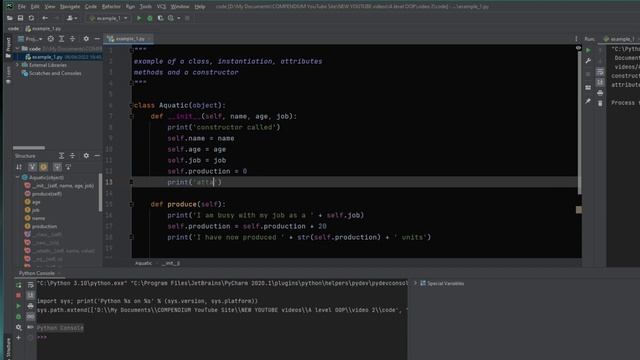Expand External Libraries in Project tree
640x360 pixels.
(18, 65)
